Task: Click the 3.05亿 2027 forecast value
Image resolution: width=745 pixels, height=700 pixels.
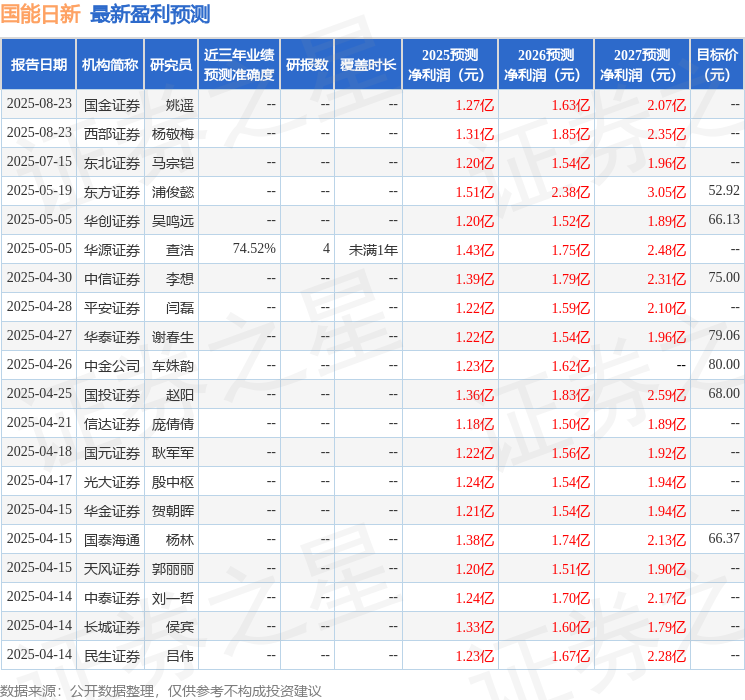Action: [667, 192]
